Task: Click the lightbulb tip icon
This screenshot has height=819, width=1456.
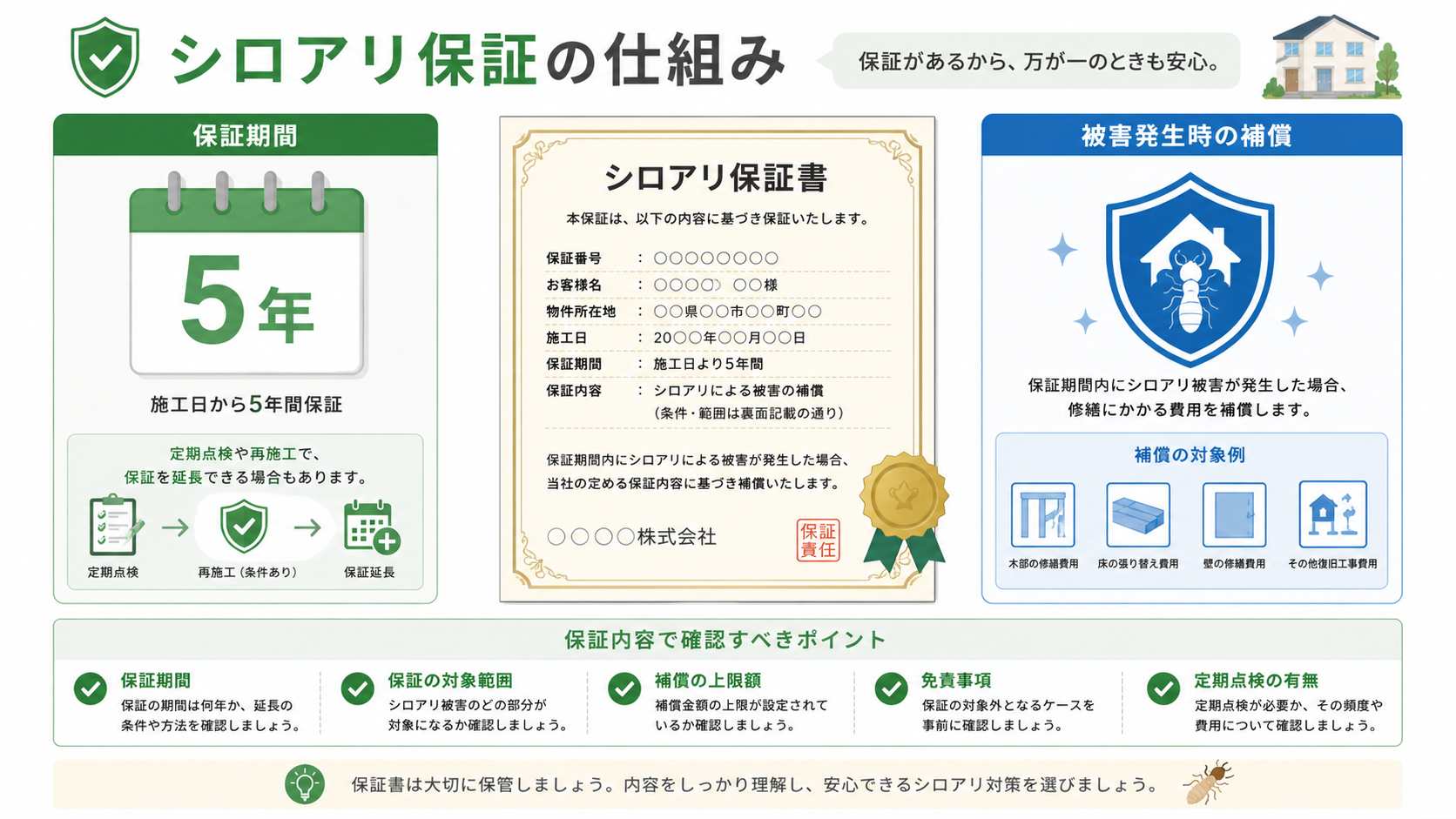Action: point(305,784)
